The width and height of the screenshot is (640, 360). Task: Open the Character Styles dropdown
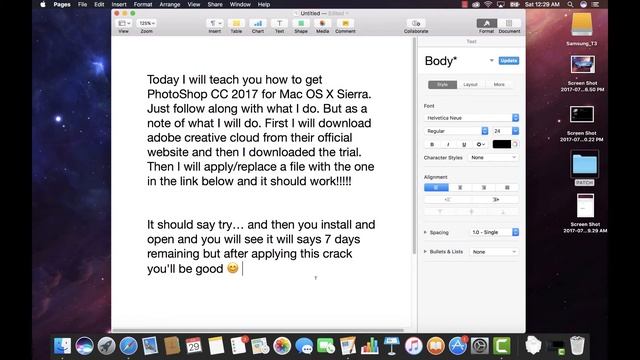click(x=493, y=157)
